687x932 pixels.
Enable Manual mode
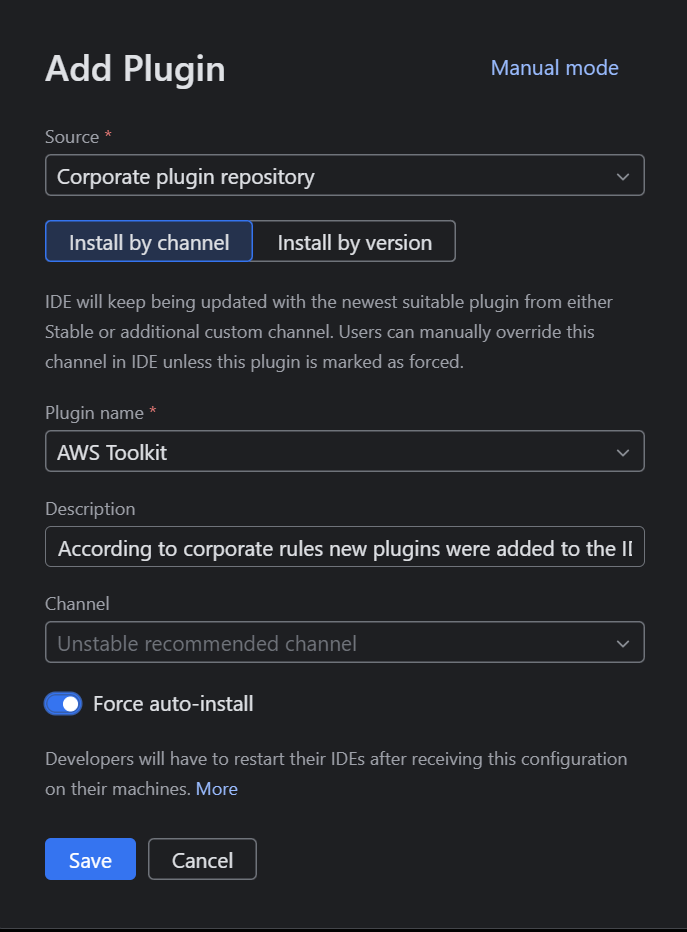[554, 67]
